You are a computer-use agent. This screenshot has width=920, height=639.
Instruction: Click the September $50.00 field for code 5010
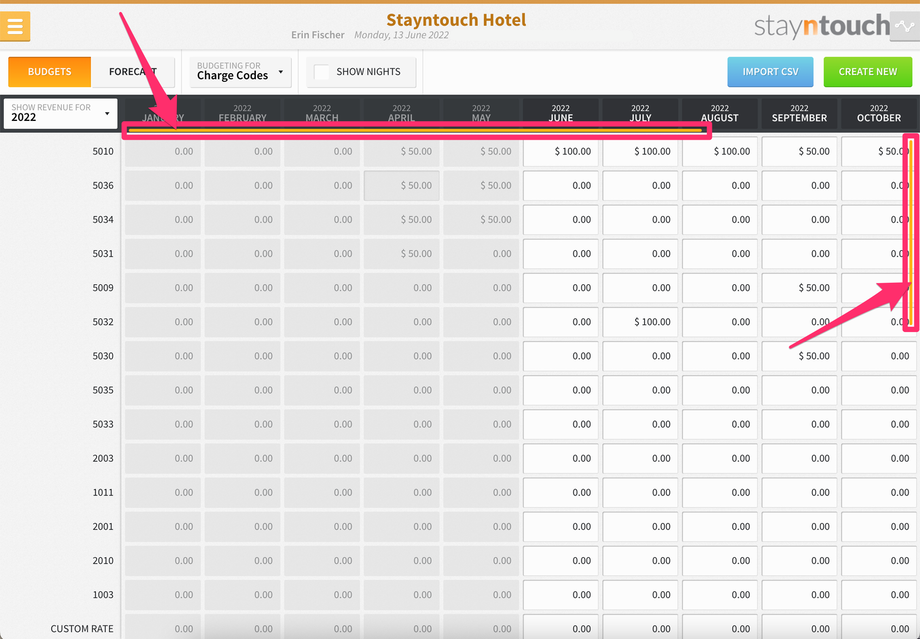point(799,151)
